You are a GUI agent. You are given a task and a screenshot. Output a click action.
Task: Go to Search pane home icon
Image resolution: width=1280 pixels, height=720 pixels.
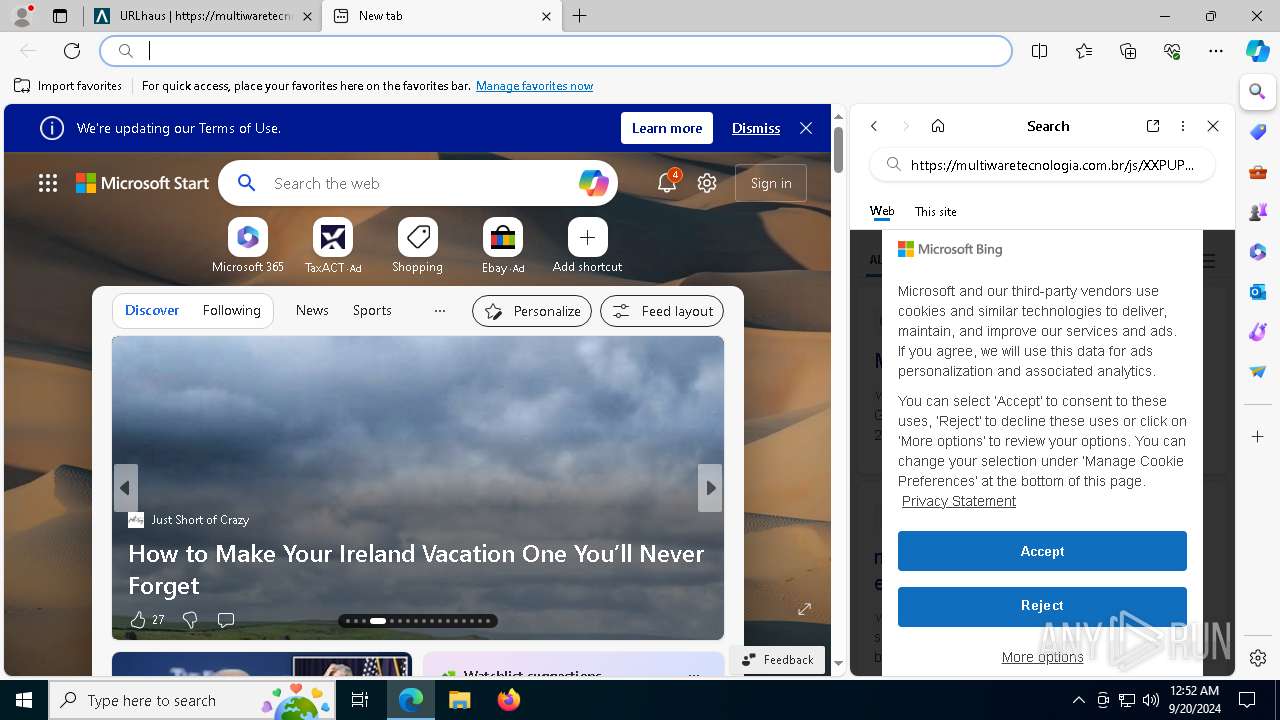tap(938, 126)
